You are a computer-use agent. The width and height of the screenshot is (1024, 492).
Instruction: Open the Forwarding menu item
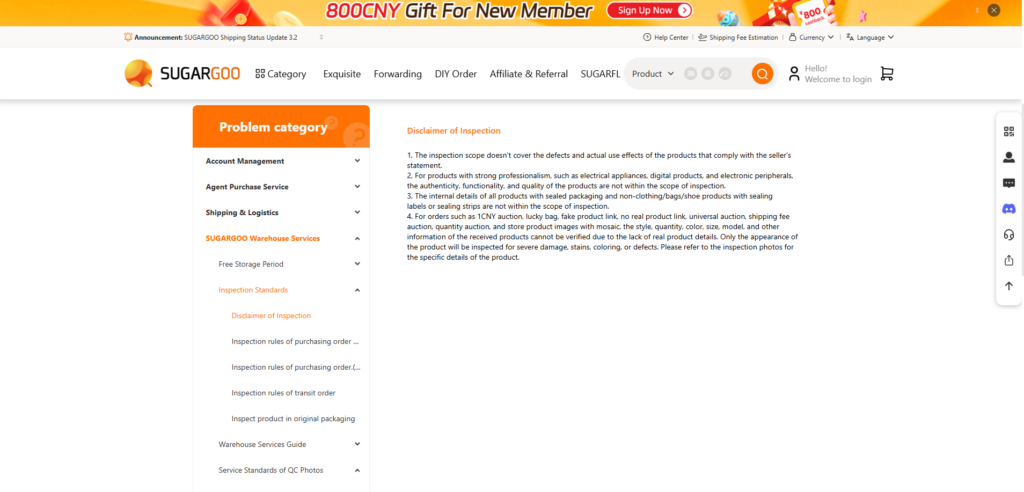click(x=397, y=74)
